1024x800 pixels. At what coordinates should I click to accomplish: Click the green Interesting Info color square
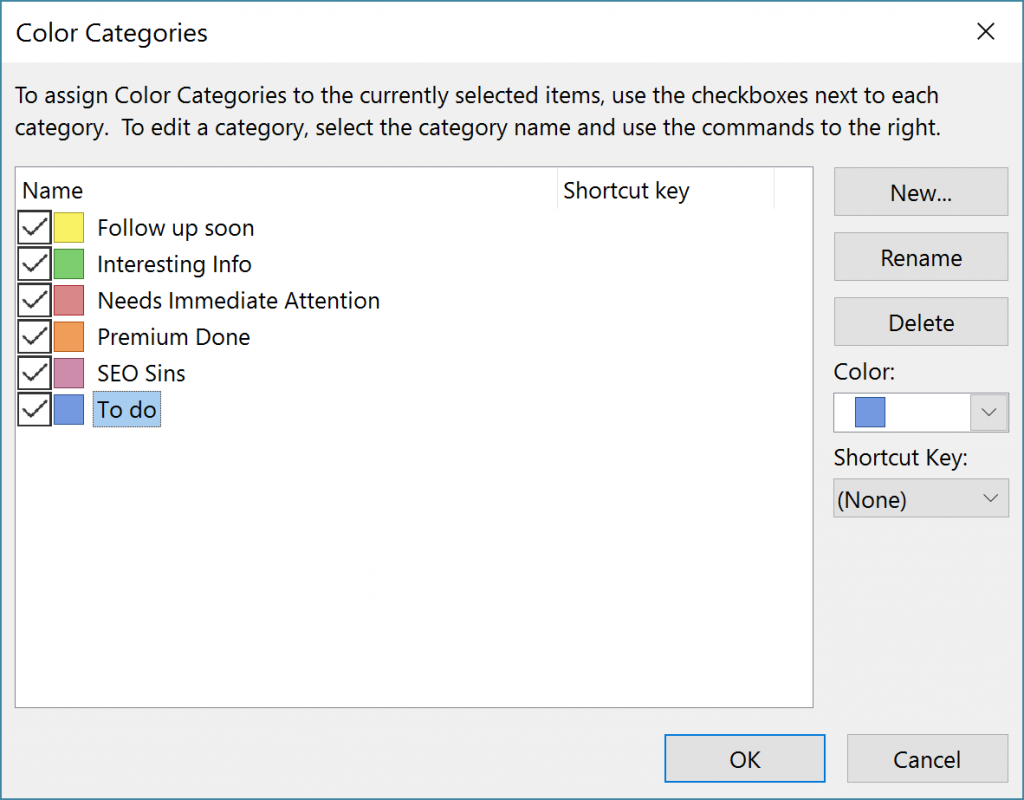coord(69,264)
